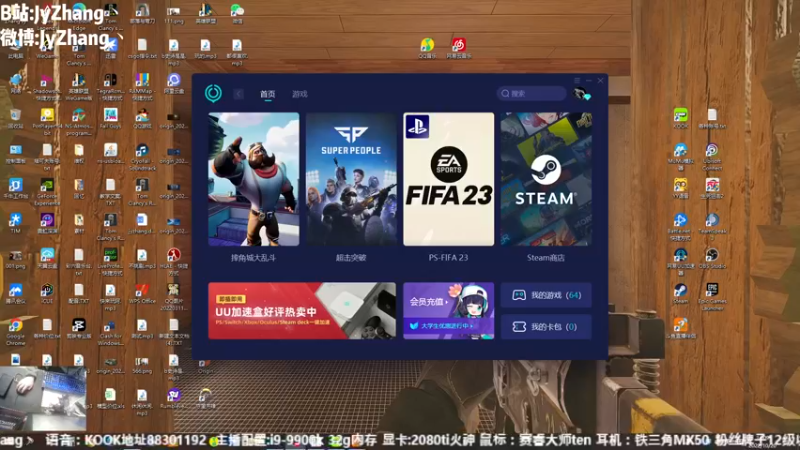Click the 大学生优惠进行中 strip
800x450 pixels.
click(443, 326)
